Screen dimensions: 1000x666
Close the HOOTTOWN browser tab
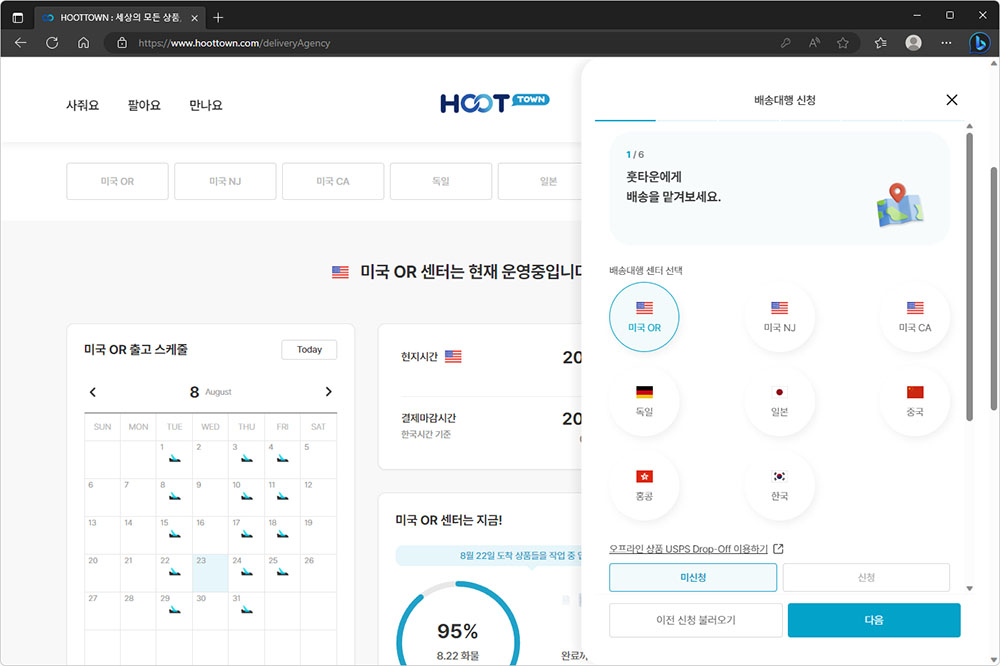click(195, 18)
